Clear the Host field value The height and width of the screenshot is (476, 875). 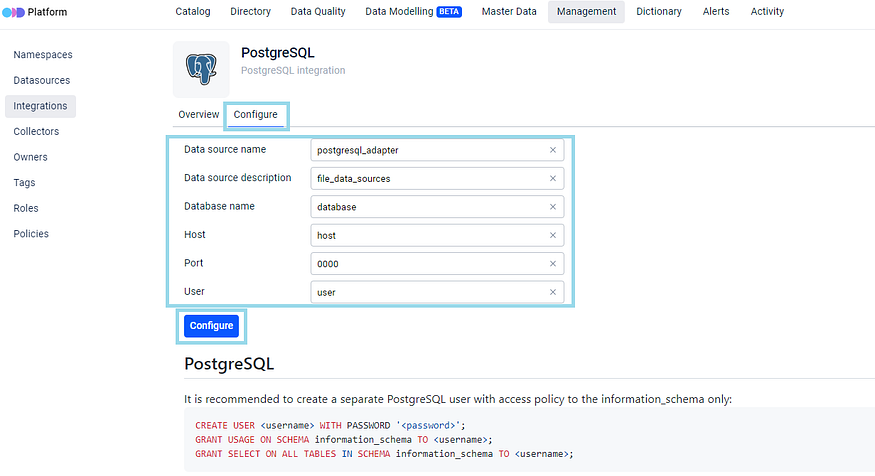553,236
